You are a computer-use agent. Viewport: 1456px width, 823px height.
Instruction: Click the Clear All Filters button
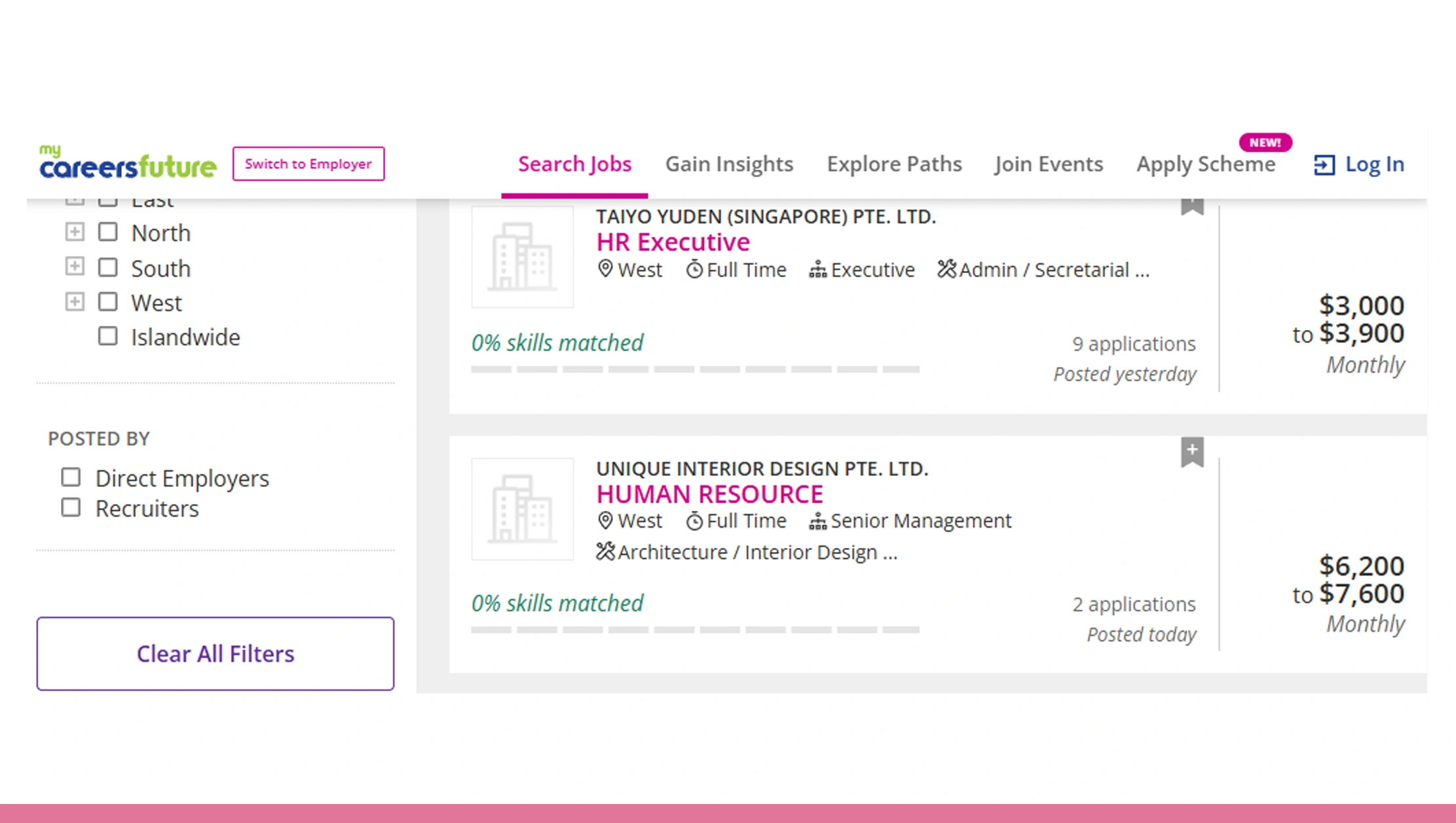(x=215, y=653)
